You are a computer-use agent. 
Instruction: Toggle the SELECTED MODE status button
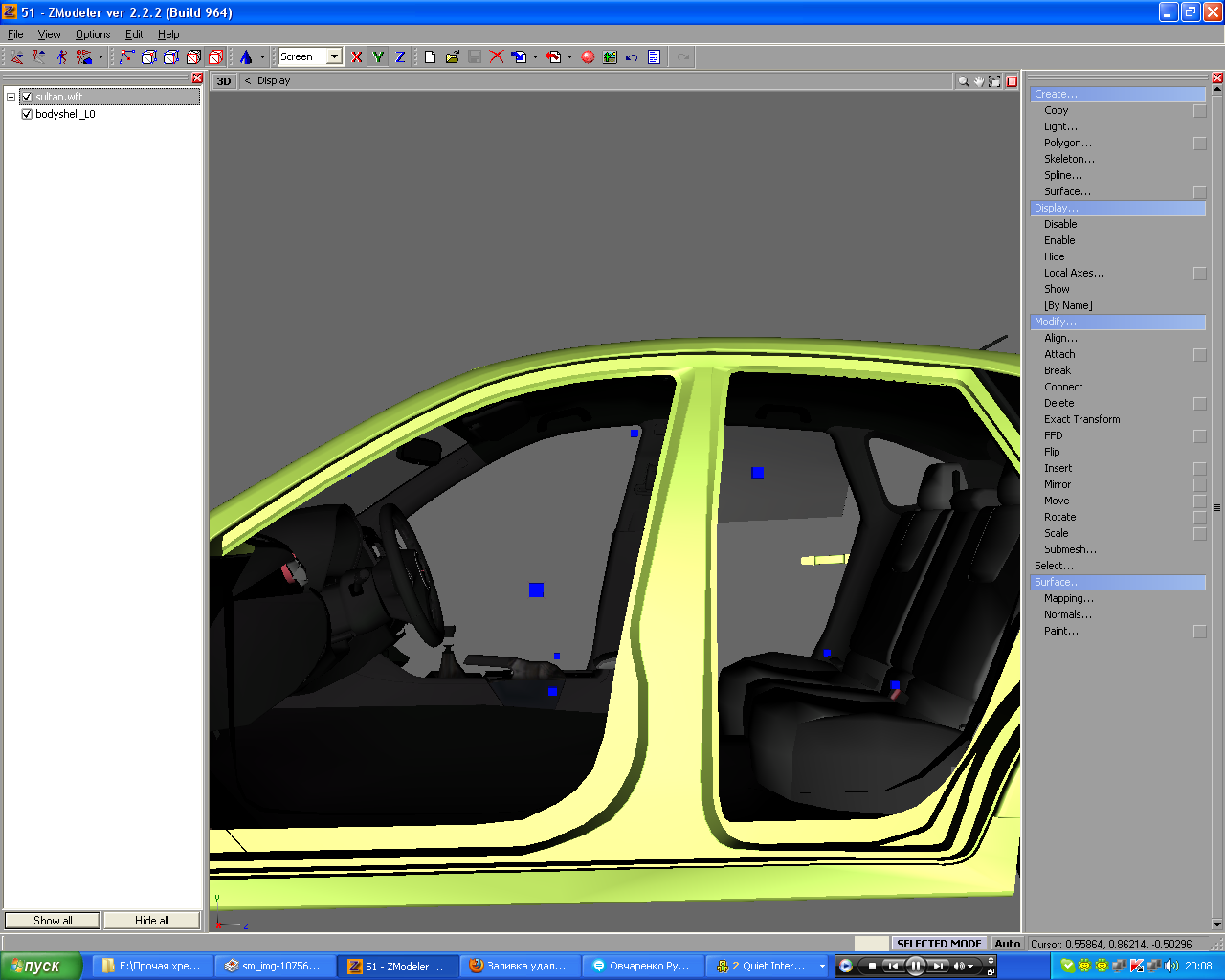[939, 944]
